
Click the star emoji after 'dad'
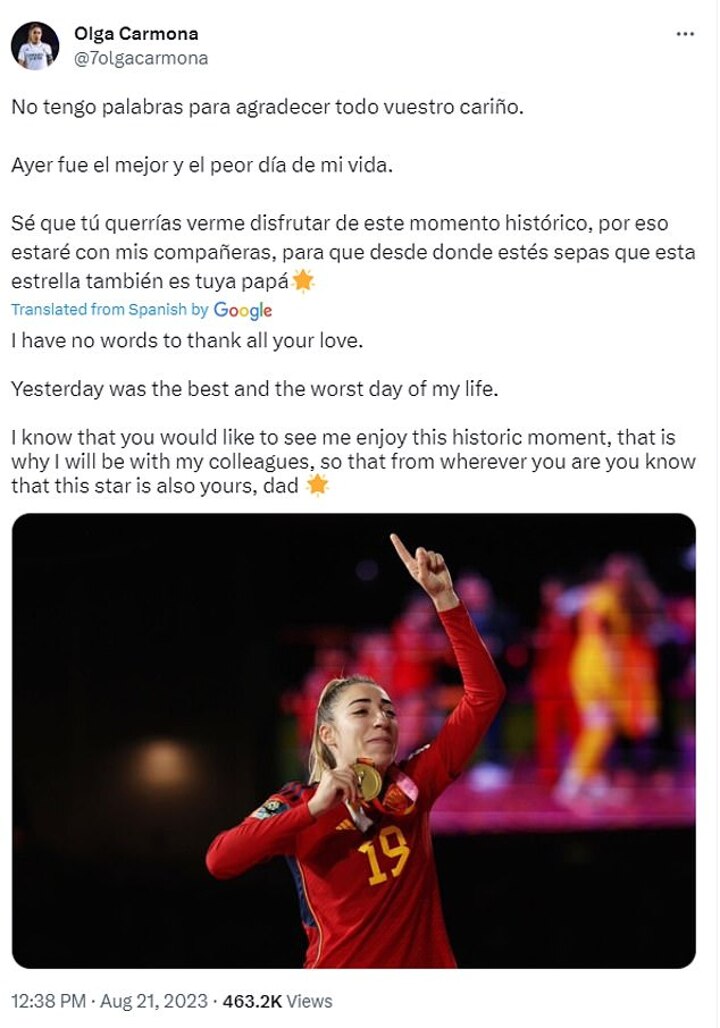click(x=317, y=485)
